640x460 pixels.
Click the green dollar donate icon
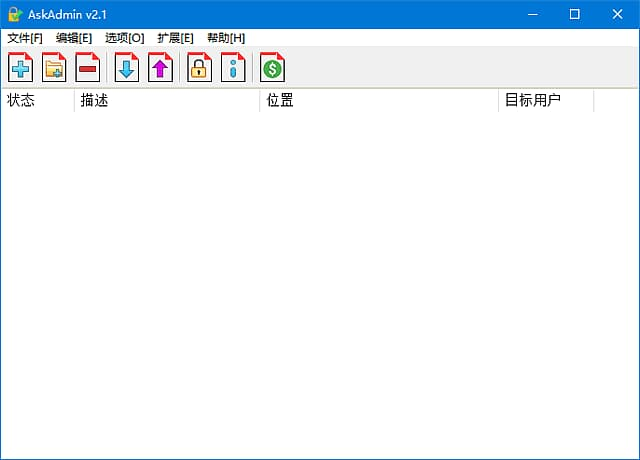(x=273, y=68)
